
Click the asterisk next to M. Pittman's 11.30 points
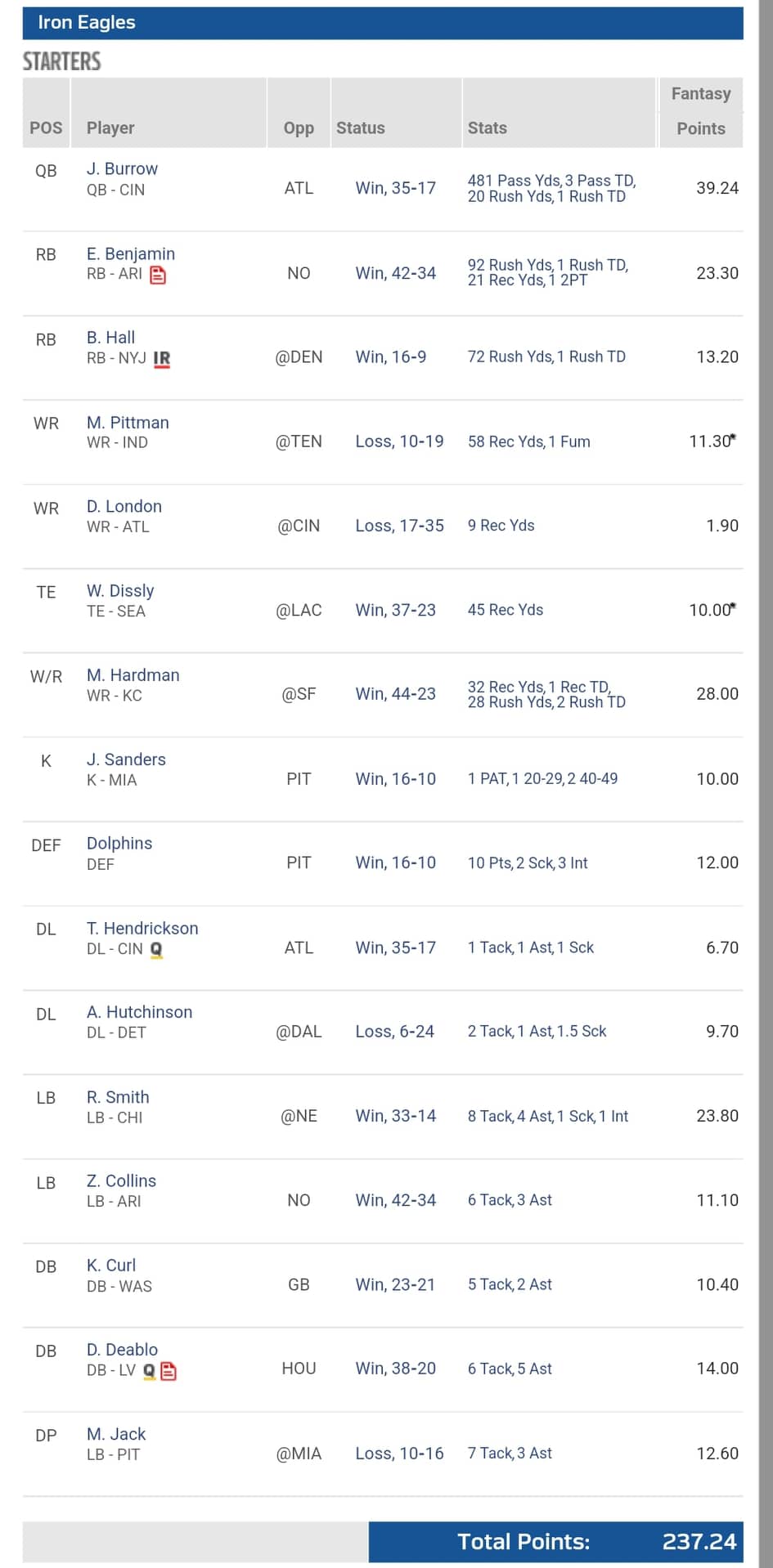click(733, 437)
